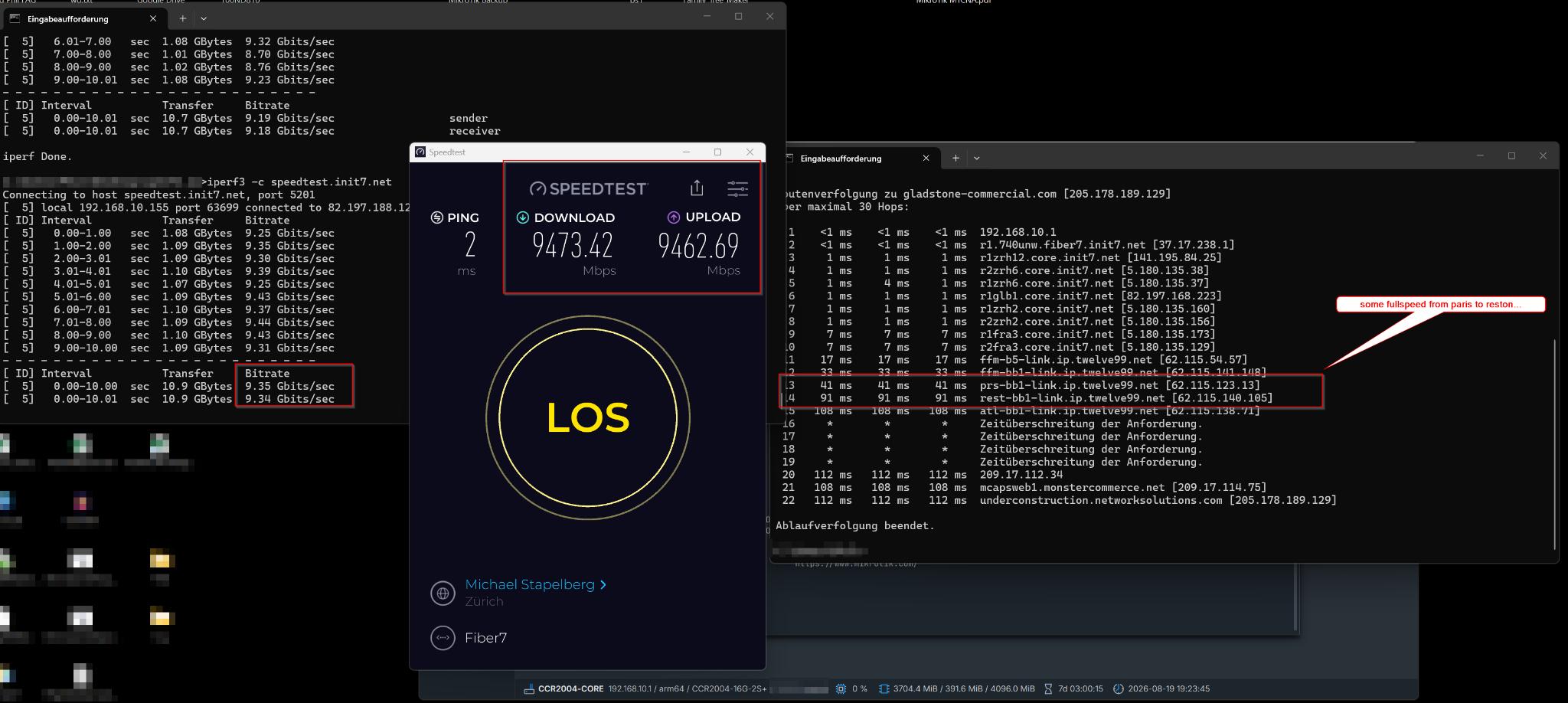Image resolution: width=1568 pixels, height=703 pixels.
Task: Click the red 'some fullspeed from paris' callout
Action: 1440,304
